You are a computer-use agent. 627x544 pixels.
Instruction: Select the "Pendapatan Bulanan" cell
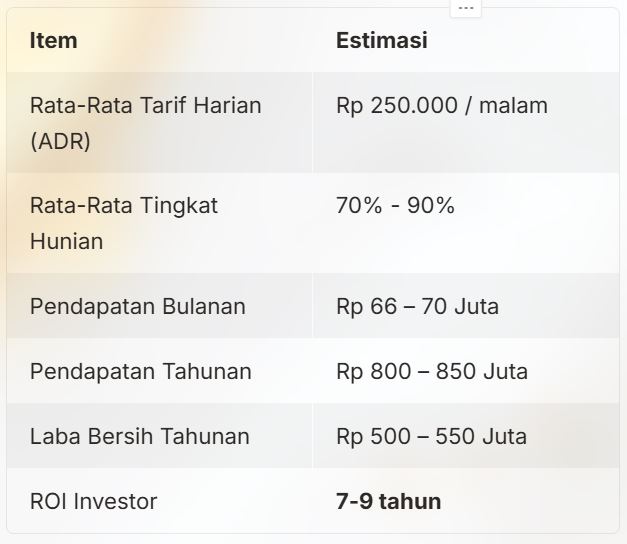point(137,306)
